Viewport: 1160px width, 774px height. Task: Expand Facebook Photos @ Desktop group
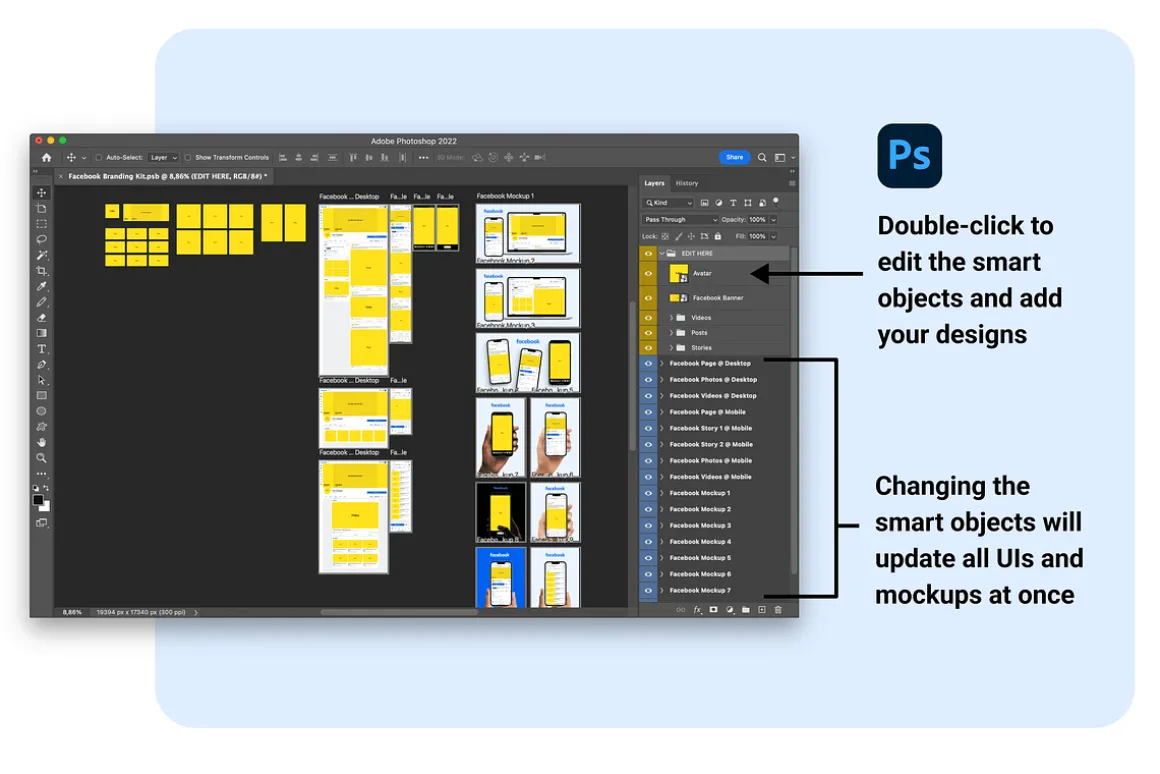(662, 380)
